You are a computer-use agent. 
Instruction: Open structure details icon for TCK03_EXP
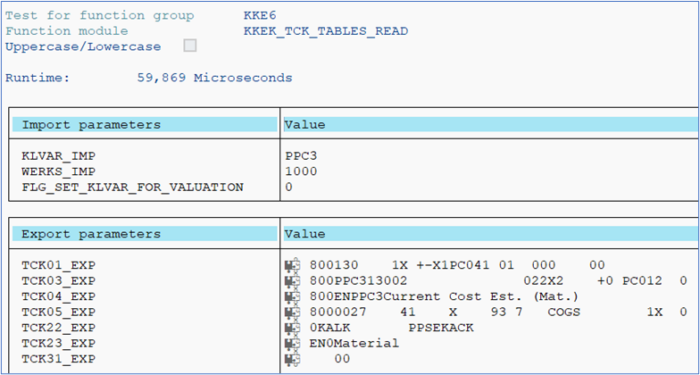coord(293,281)
